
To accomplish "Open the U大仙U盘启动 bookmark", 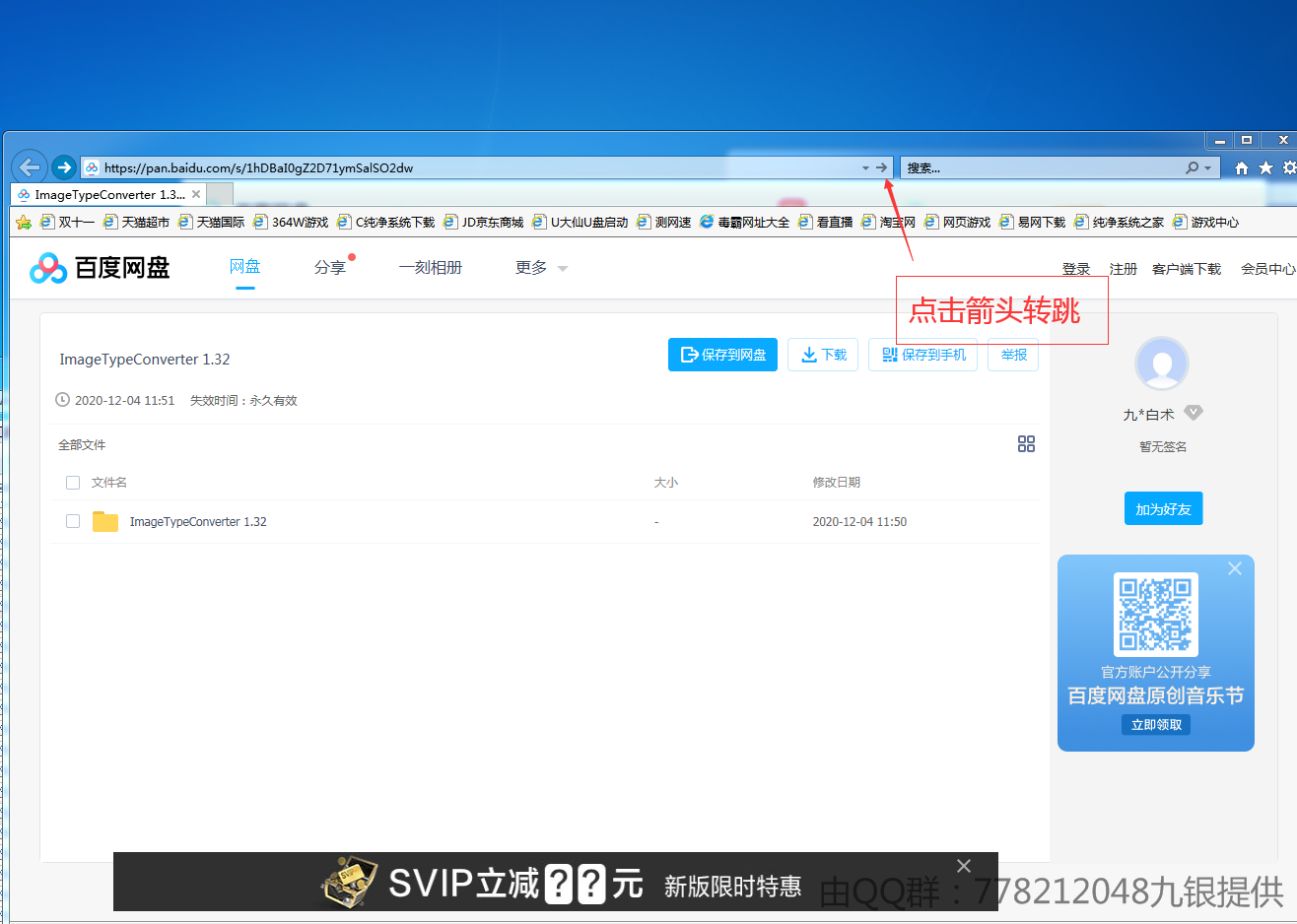I will pos(580,222).
